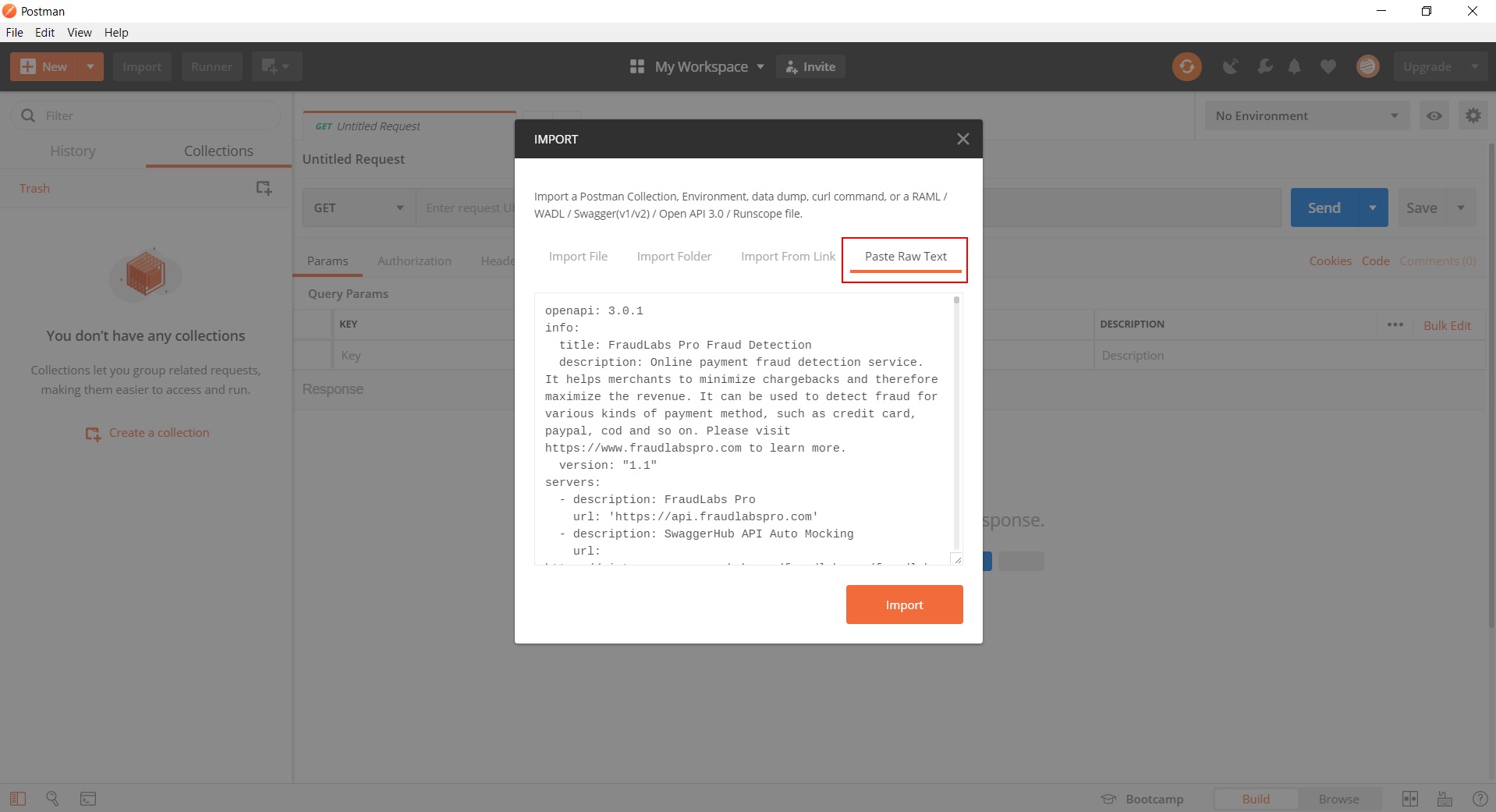Open the Runner
1496x812 pixels.
(211, 66)
